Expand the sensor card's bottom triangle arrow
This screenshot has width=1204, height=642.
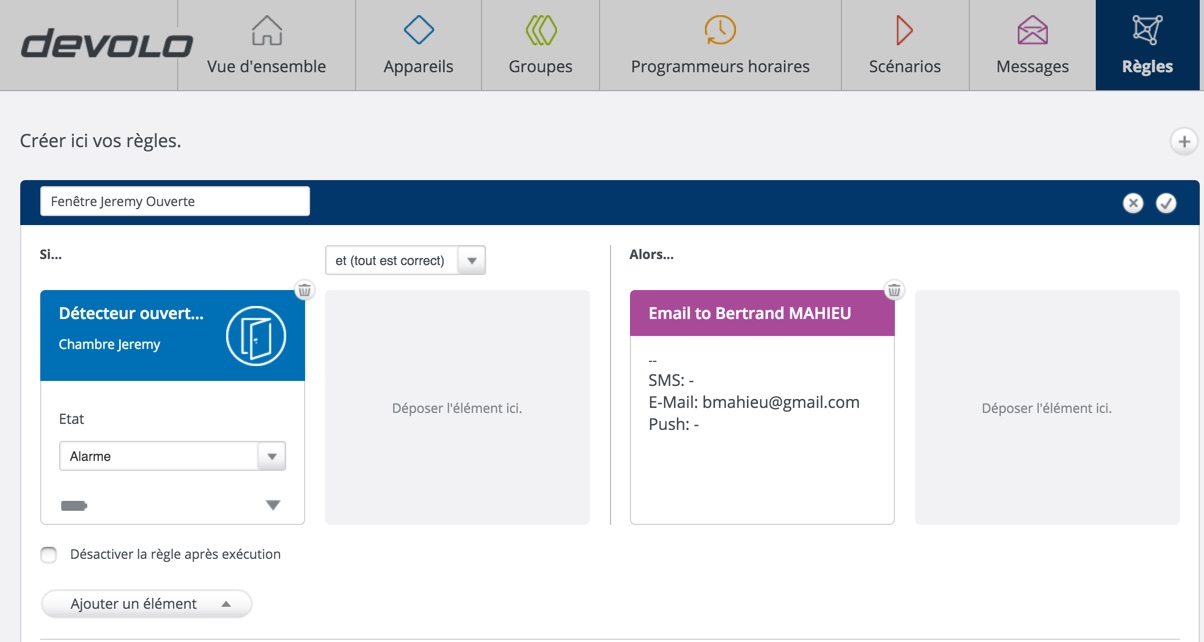coord(273,506)
